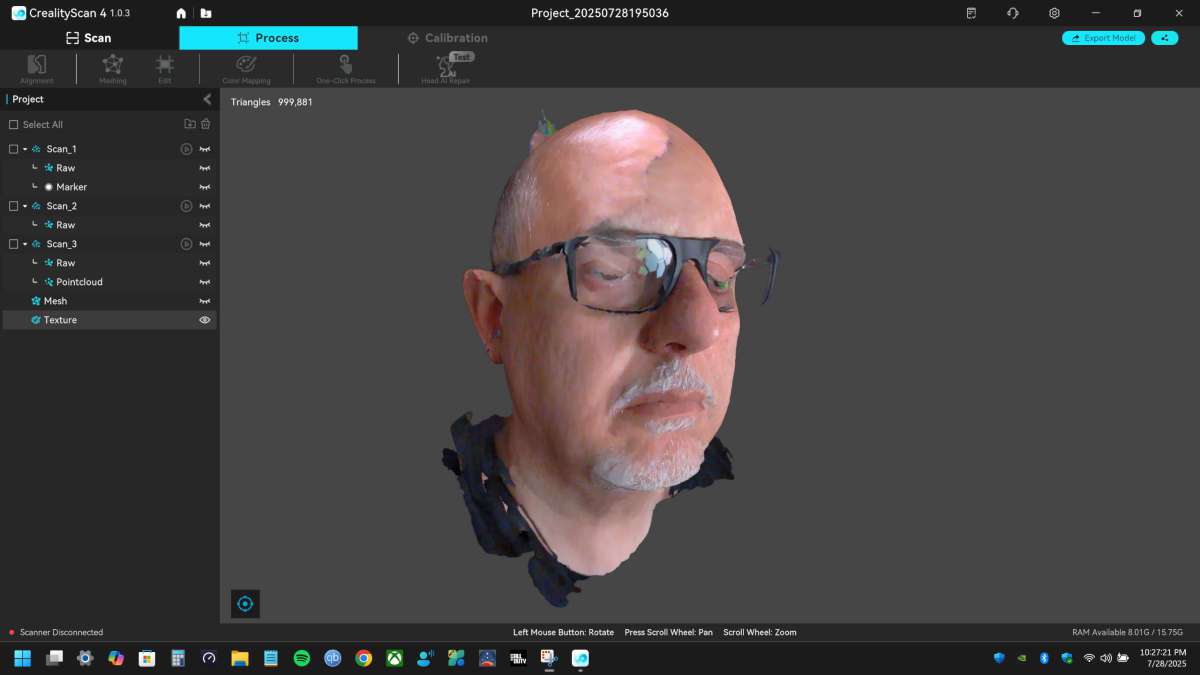Viewport: 1200px width, 675px height.
Task: Click the share icon button beside Export Model
Action: [x=1164, y=38]
